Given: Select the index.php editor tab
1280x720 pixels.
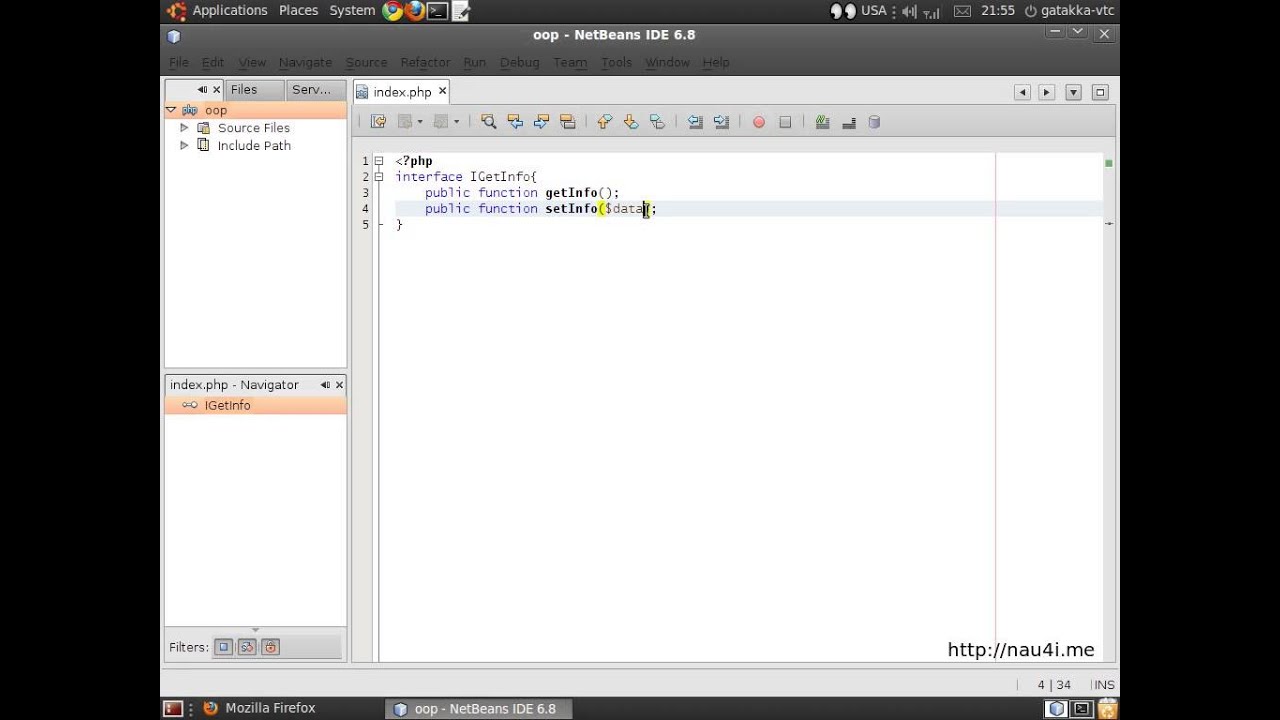Looking at the screenshot, I should tap(402, 92).
